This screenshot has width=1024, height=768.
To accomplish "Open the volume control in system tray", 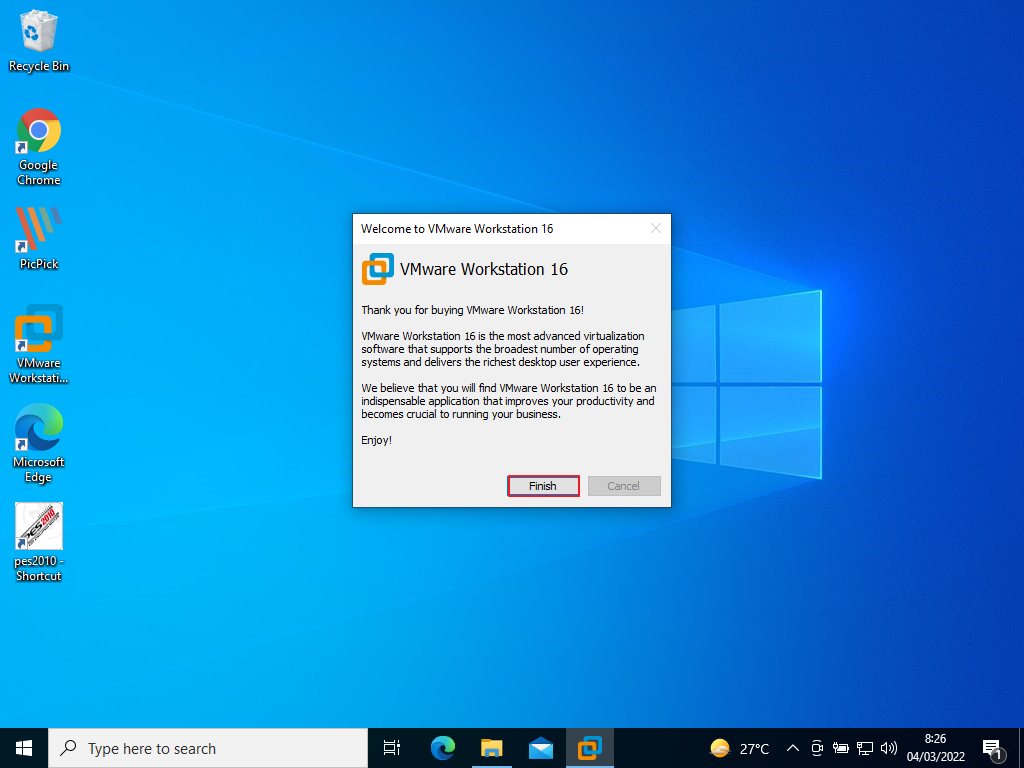I will (x=889, y=747).
